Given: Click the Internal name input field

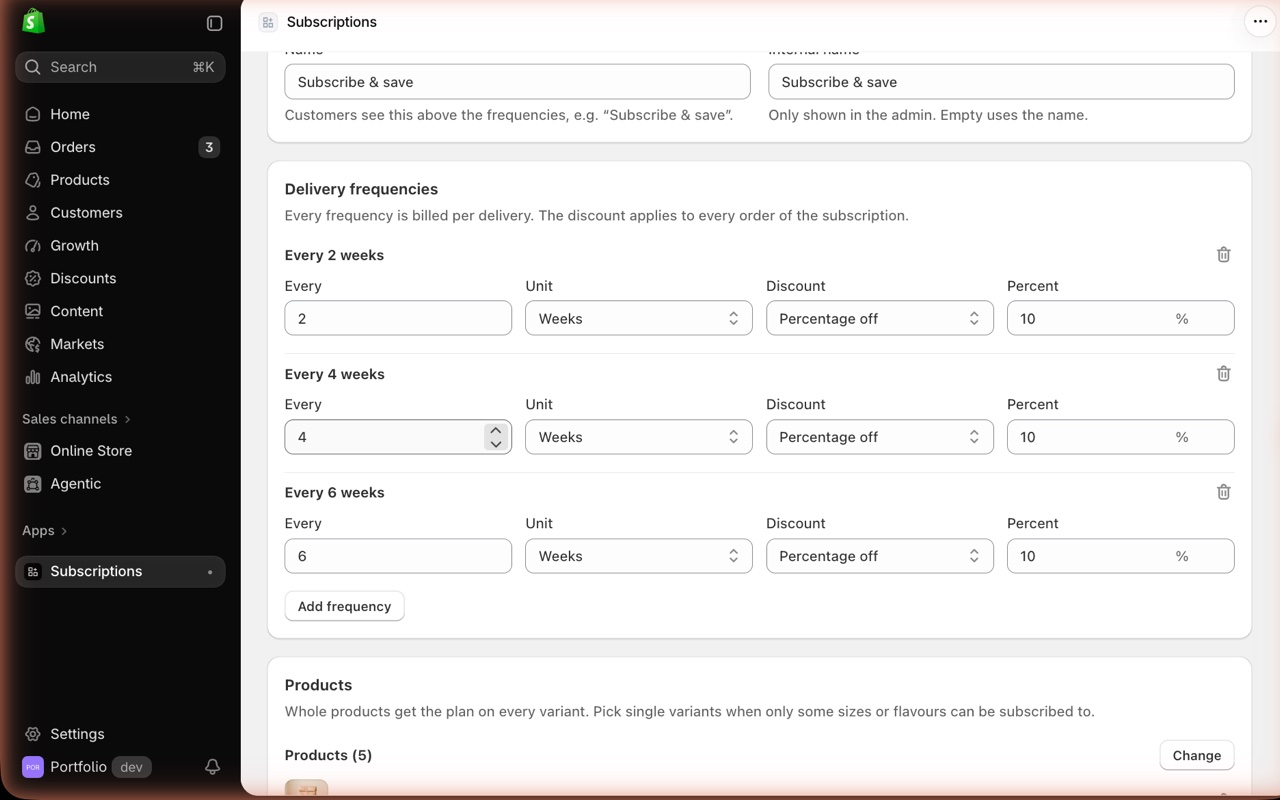Looking at the screenshot, I should tap(1001, 82).
